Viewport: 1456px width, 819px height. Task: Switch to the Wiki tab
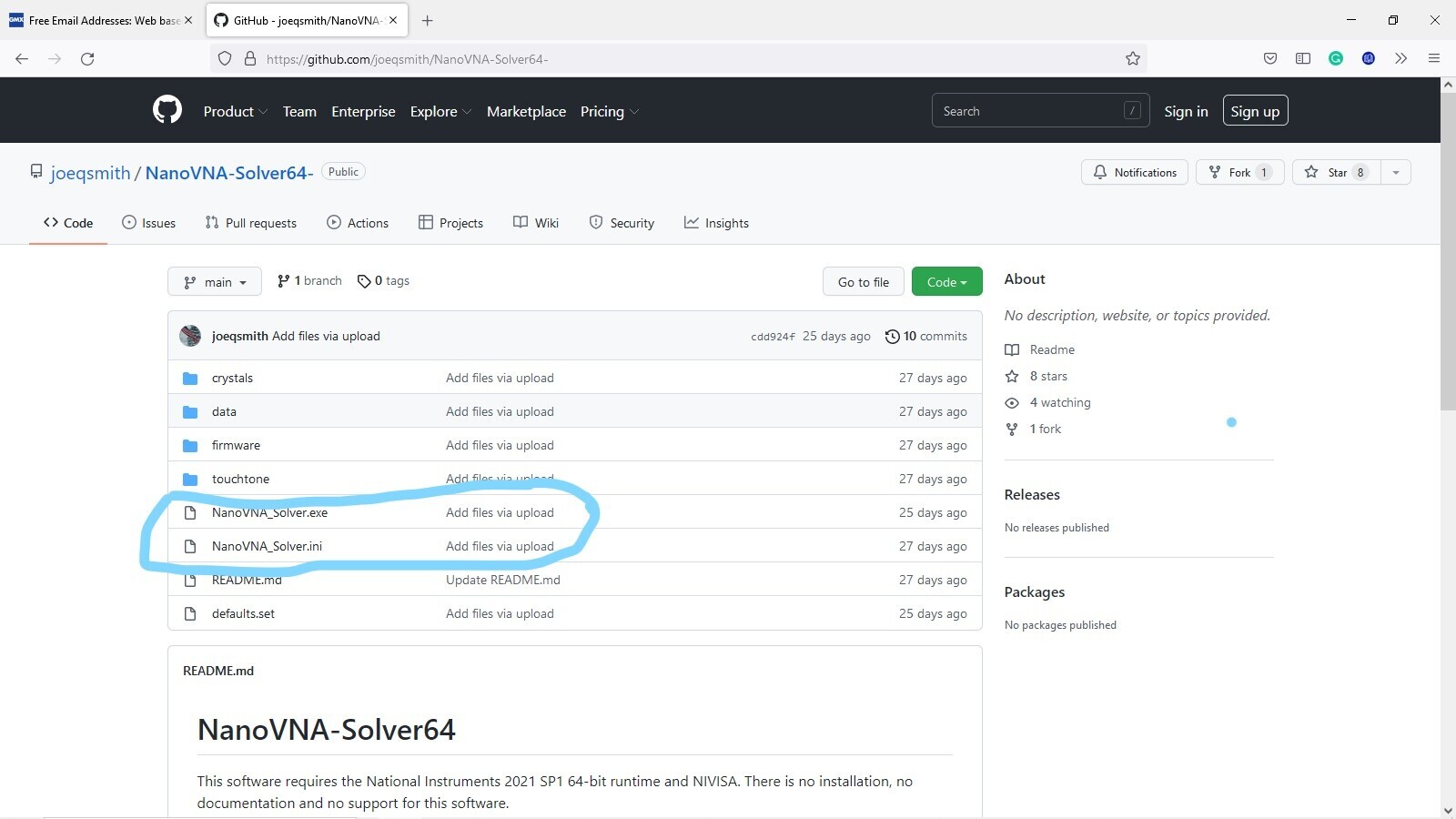tap(536, 223)
